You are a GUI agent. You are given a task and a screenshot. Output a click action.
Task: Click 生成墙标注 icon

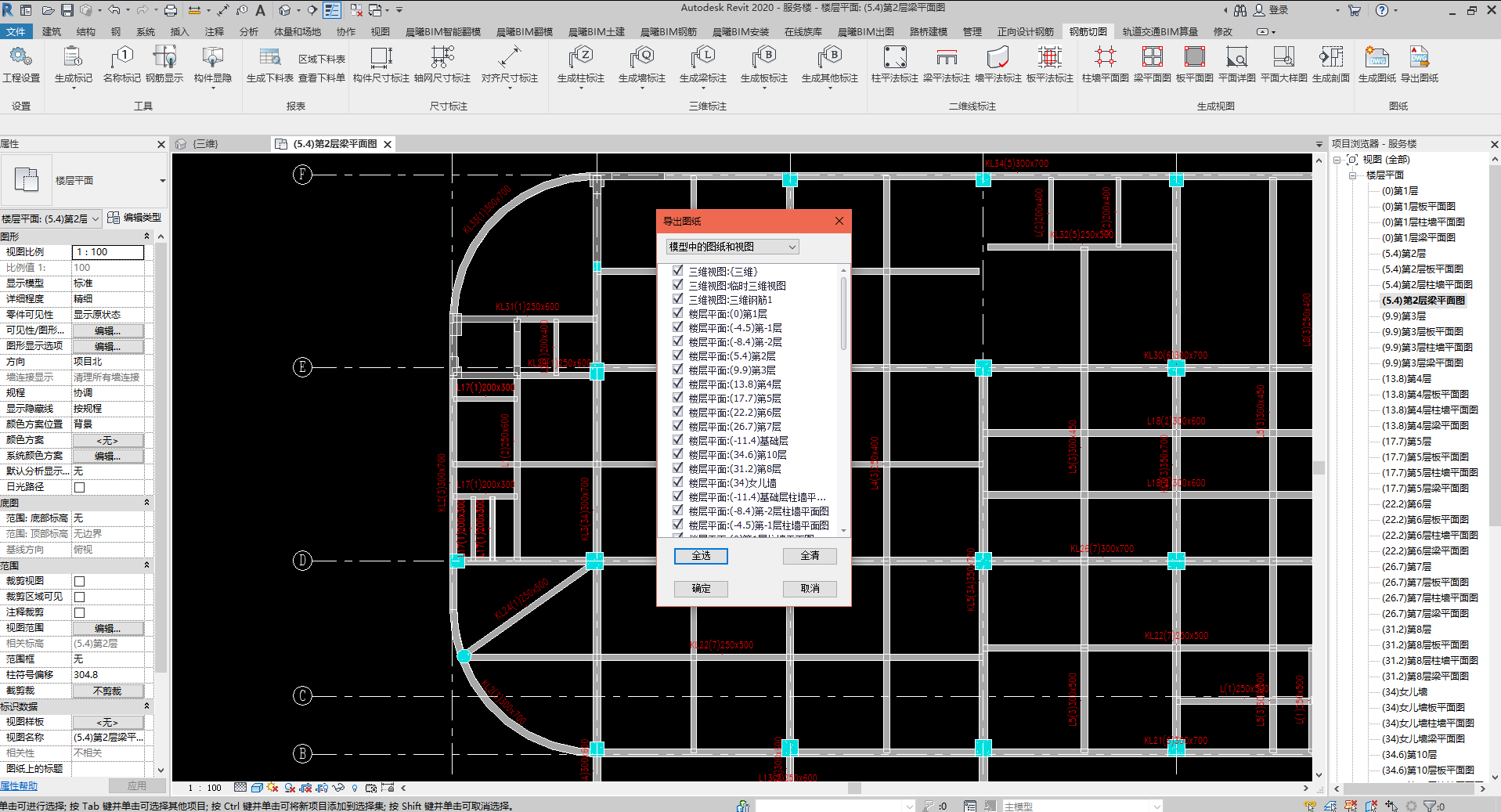click(x=642, y=63)
